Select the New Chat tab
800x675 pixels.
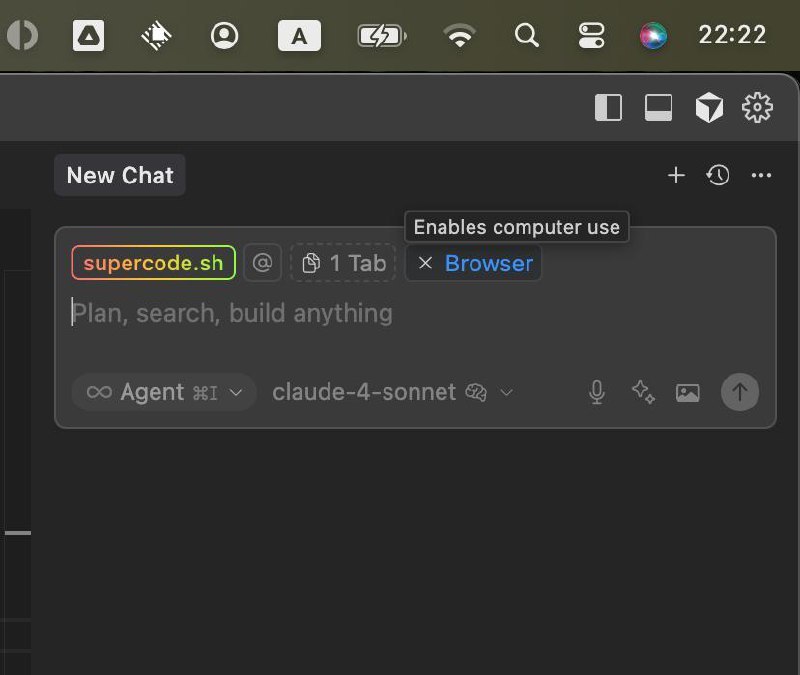120,175
